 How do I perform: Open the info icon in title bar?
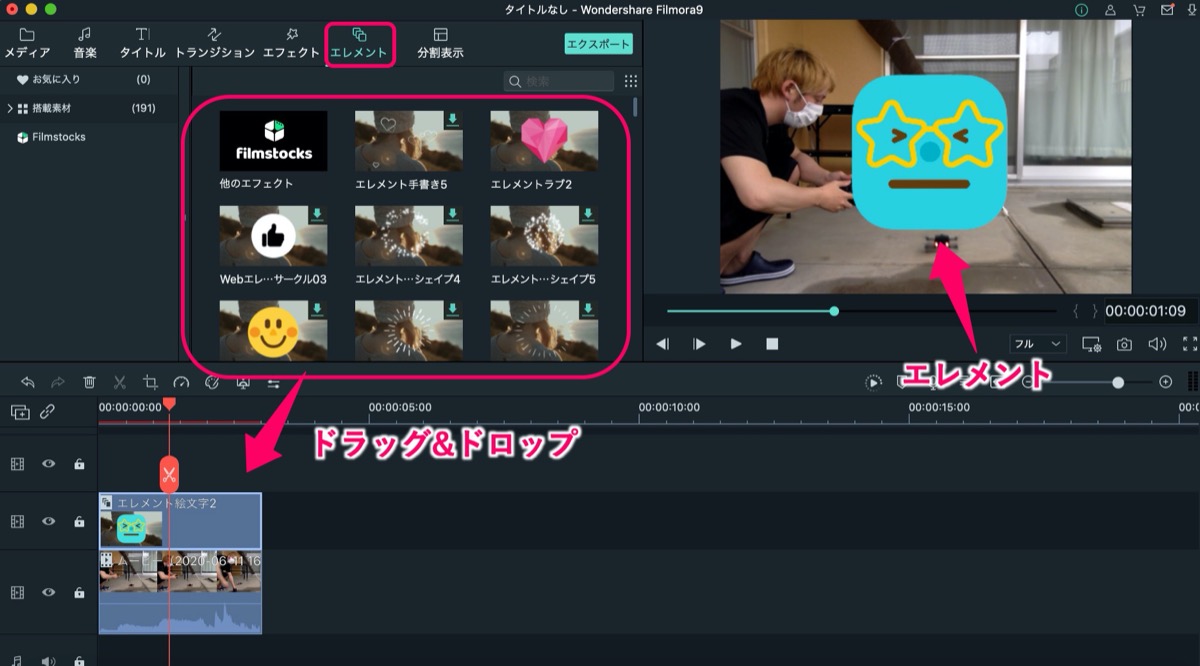[x=1081, y=9]
